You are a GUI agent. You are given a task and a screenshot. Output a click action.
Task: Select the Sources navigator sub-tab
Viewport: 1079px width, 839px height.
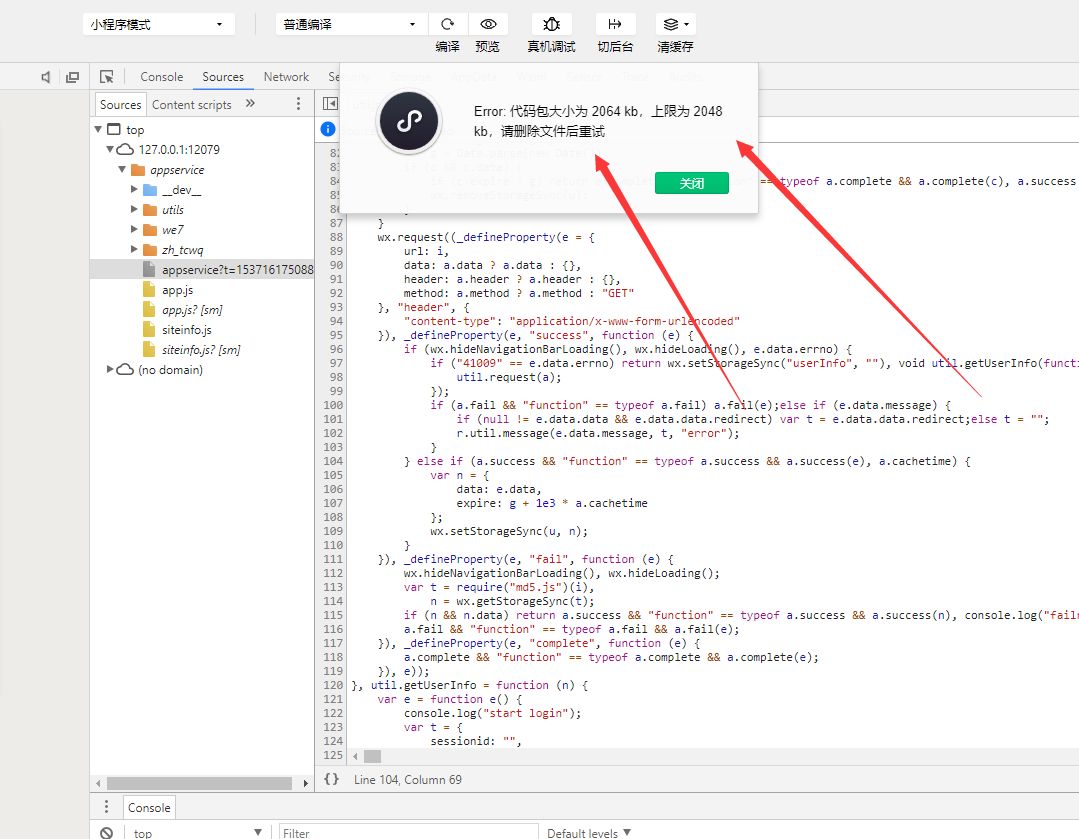click(120, 105)
